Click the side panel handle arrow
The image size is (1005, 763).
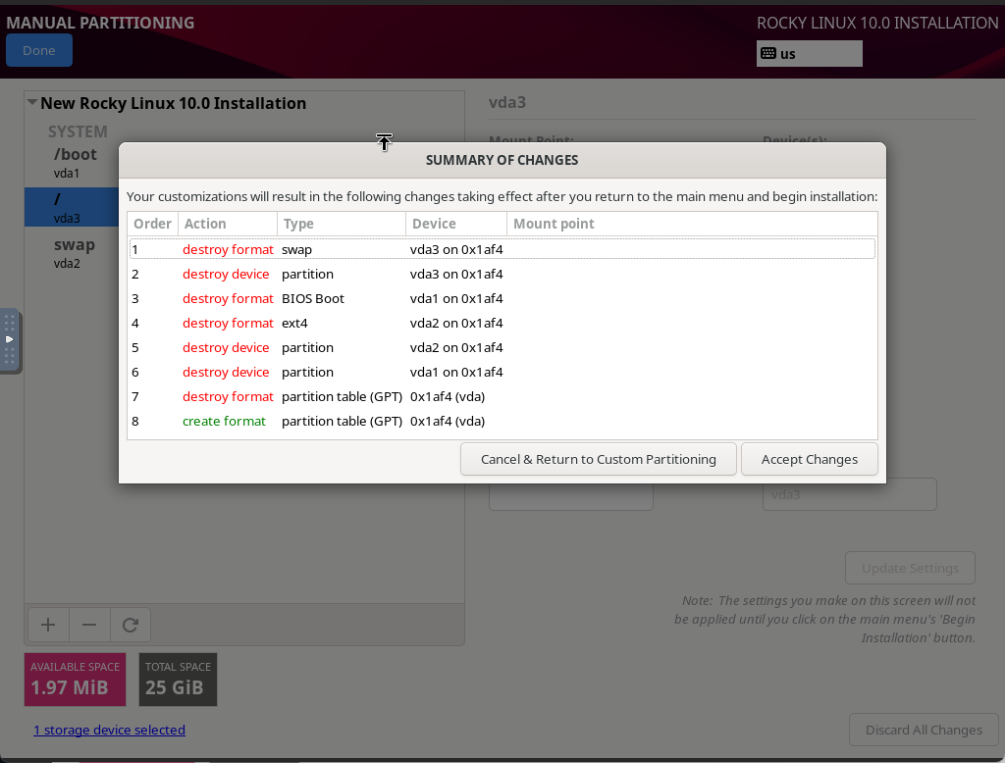(x=10, y=339)
